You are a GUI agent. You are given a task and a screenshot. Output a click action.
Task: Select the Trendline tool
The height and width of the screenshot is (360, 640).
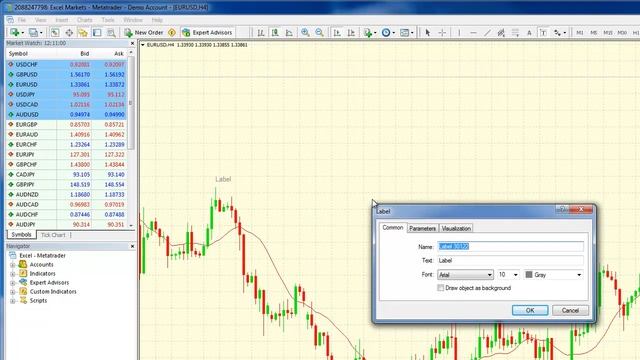click(x=487, y=33)
